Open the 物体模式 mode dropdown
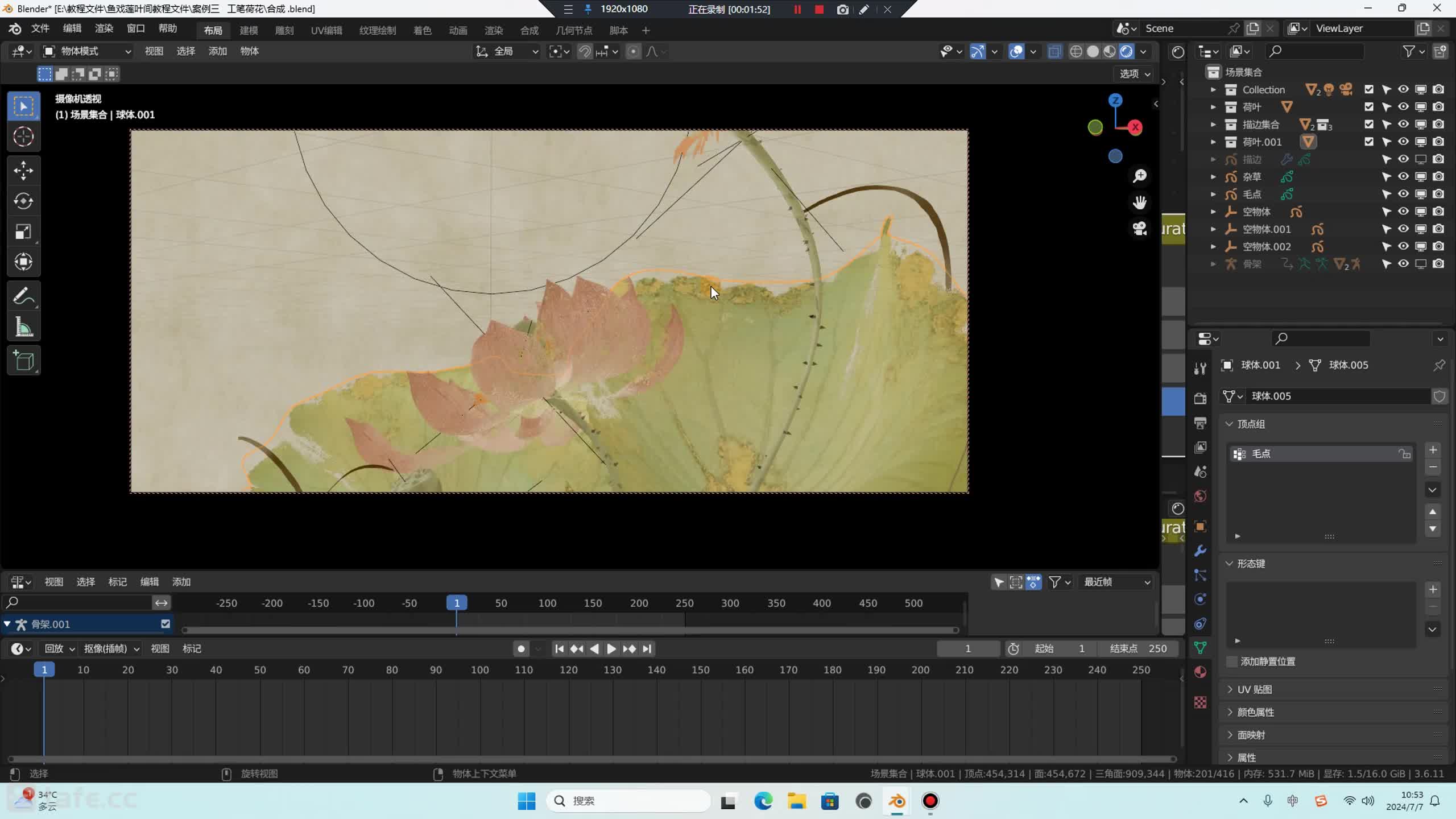Viewport: 1456px width, 819px height. click(88, 51)
